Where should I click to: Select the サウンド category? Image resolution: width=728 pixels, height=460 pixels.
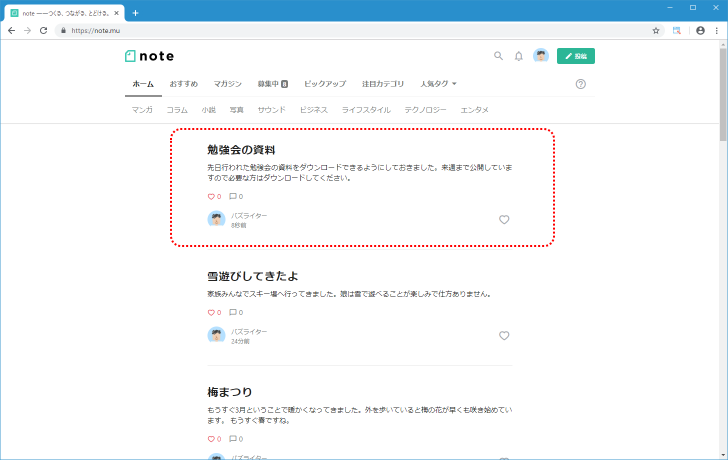tap(272, 110)
